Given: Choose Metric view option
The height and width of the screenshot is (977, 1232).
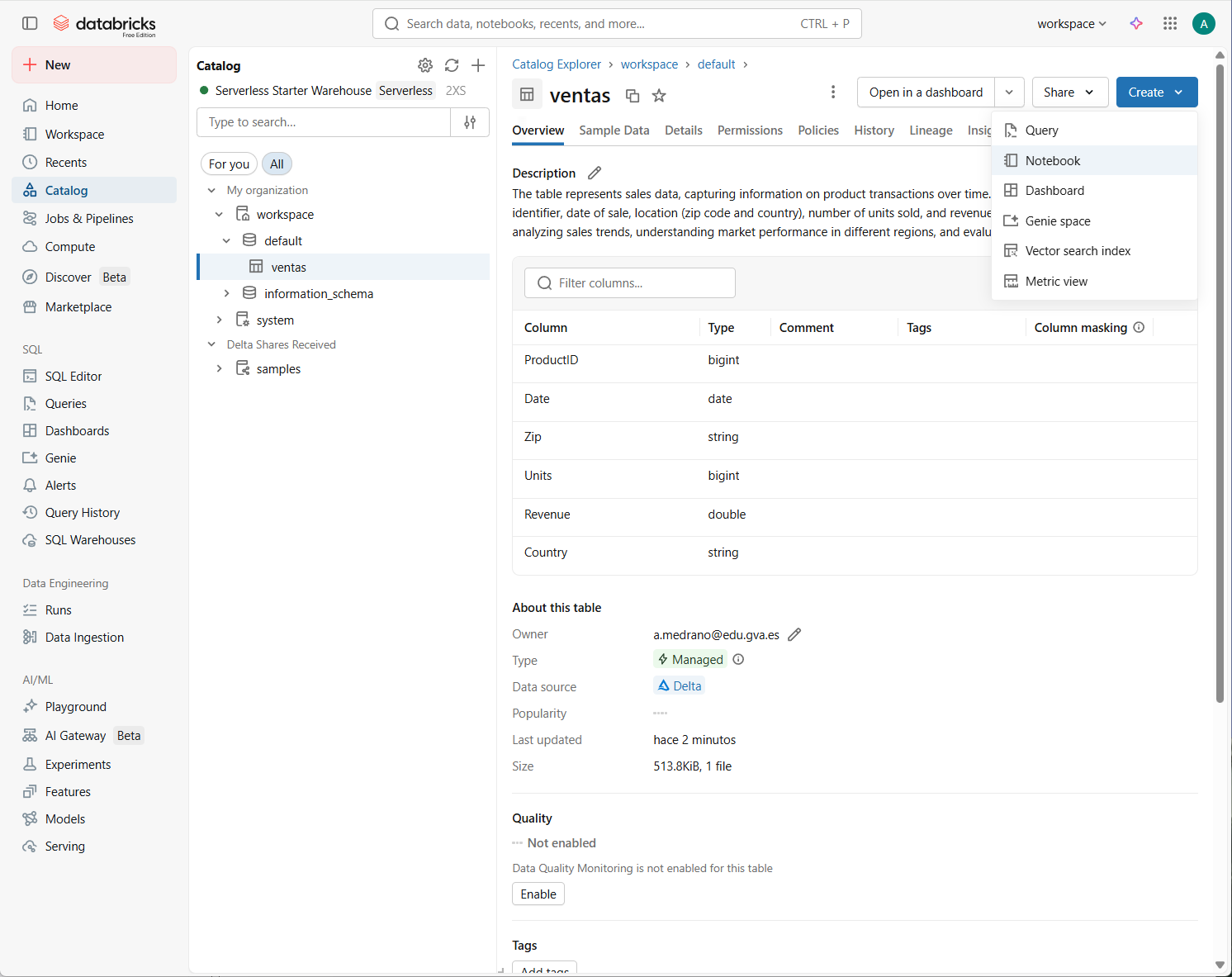Looking at the screenshot, I should (x=1094, y=281).
